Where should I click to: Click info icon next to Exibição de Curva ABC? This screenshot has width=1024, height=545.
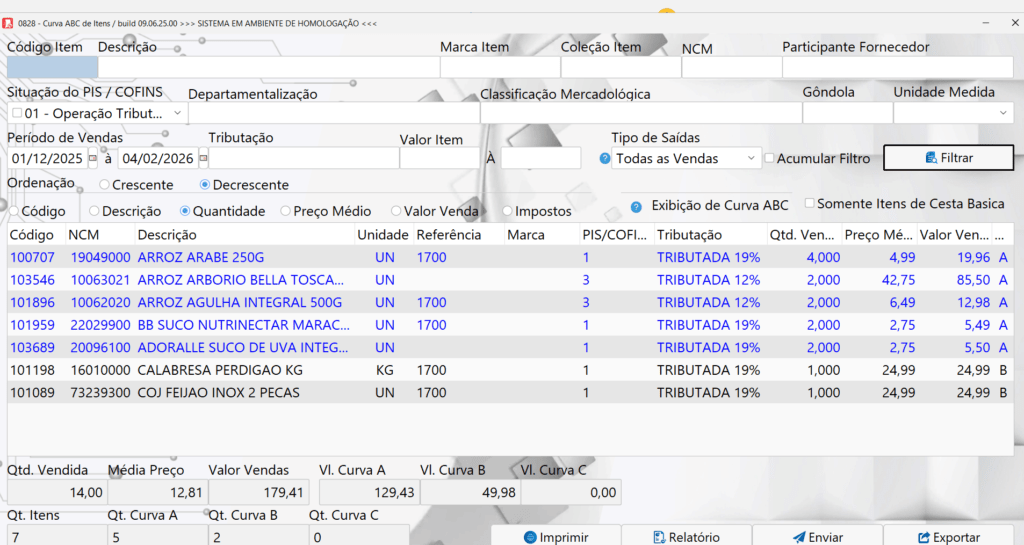coord(636,207)
